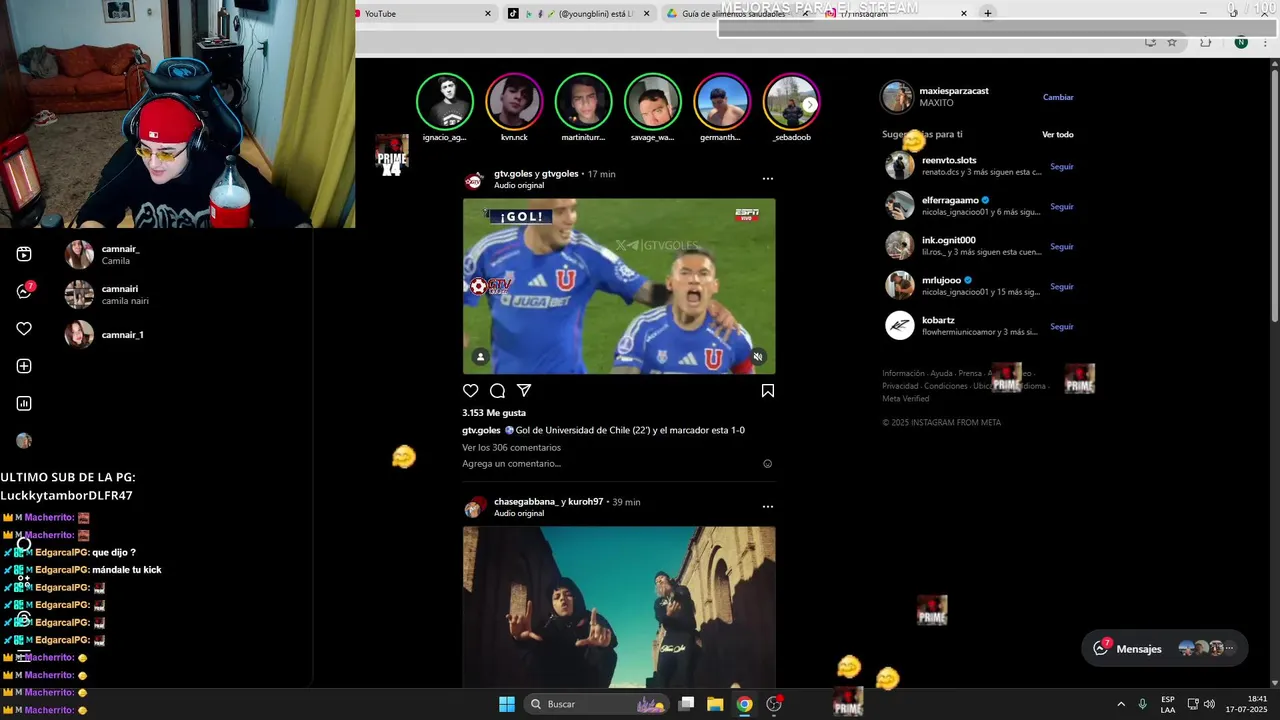Viewport: 1280px width, 720px height.
Task: Open comment bubble icon on gtv.goles post
Action: point(497,391)
